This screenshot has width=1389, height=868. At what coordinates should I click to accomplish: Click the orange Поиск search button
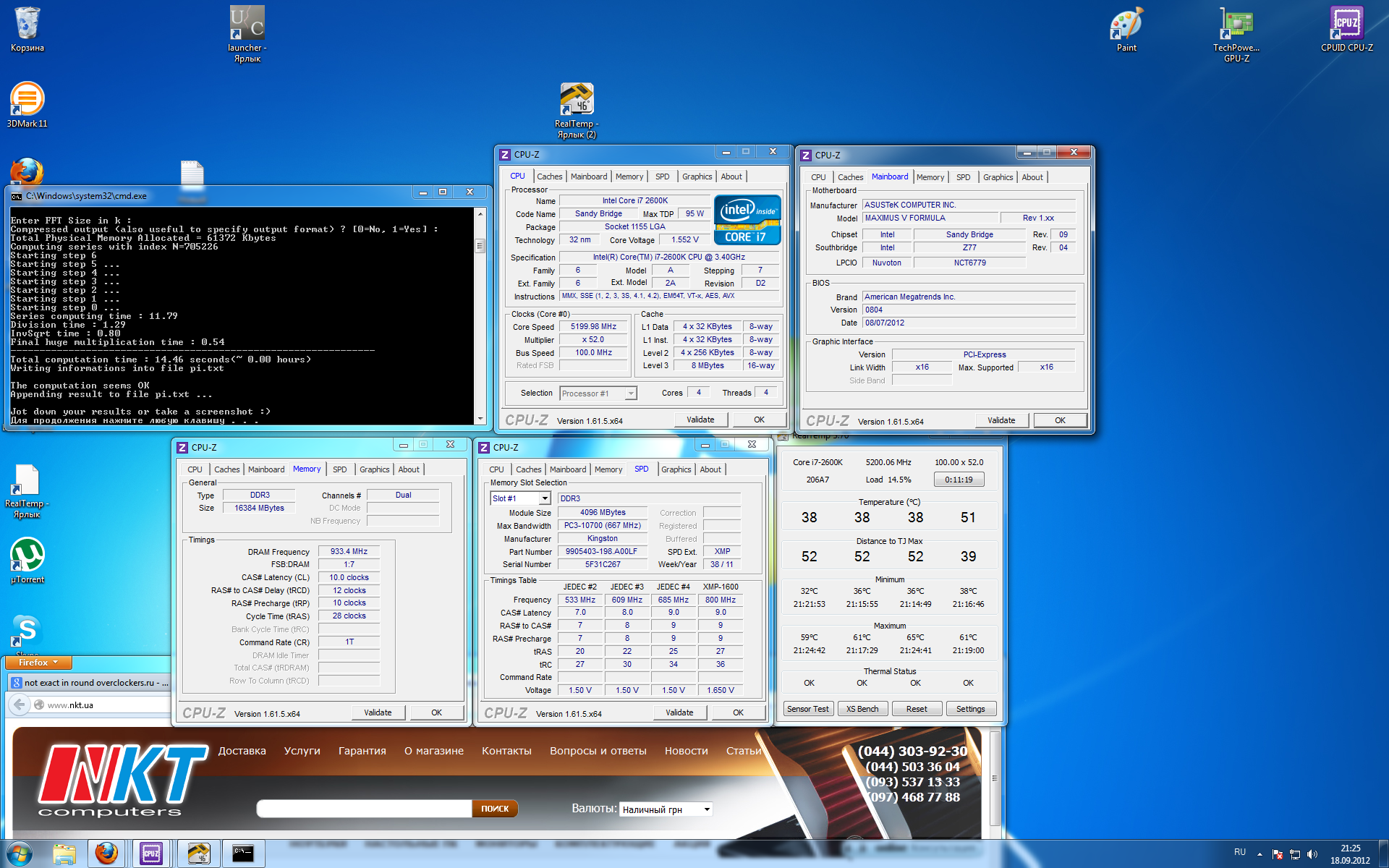[x=495, y=809]
